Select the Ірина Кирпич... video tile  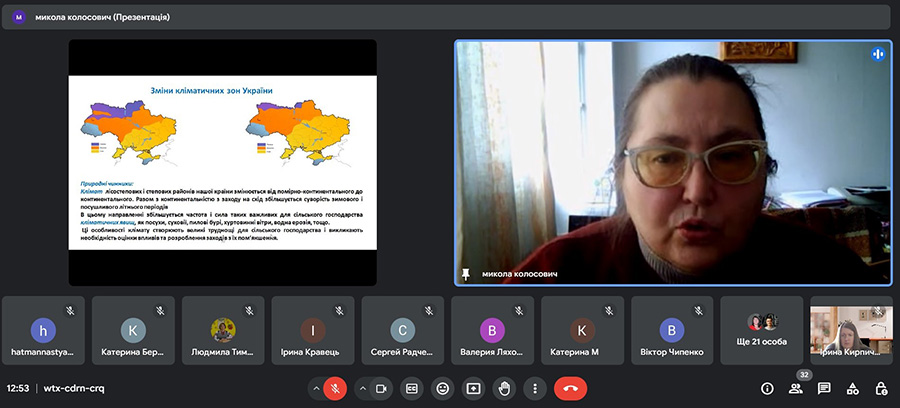click(852, 331)
